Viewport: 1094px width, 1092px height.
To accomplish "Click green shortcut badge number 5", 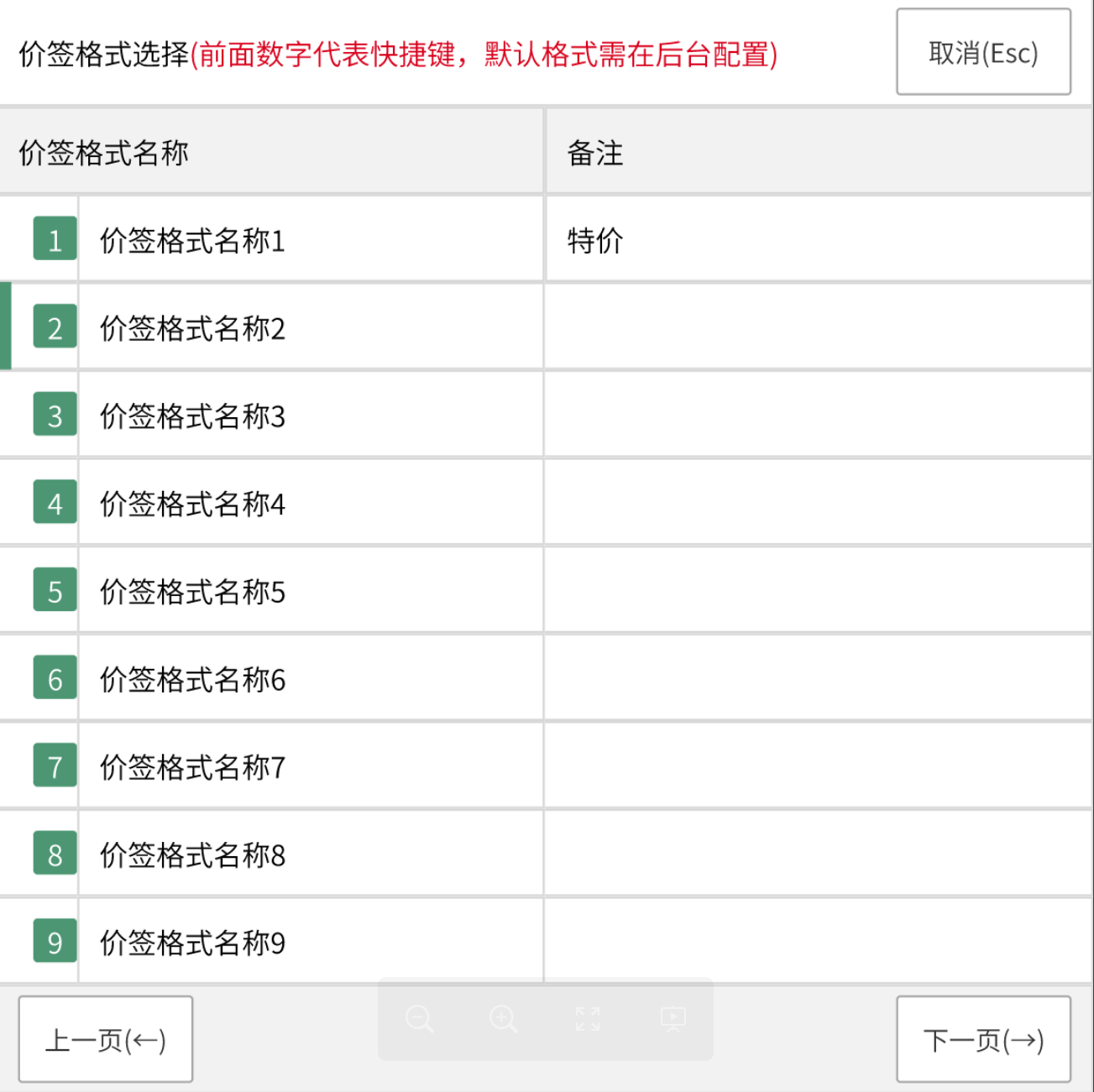I will click(x=55, y=590).
